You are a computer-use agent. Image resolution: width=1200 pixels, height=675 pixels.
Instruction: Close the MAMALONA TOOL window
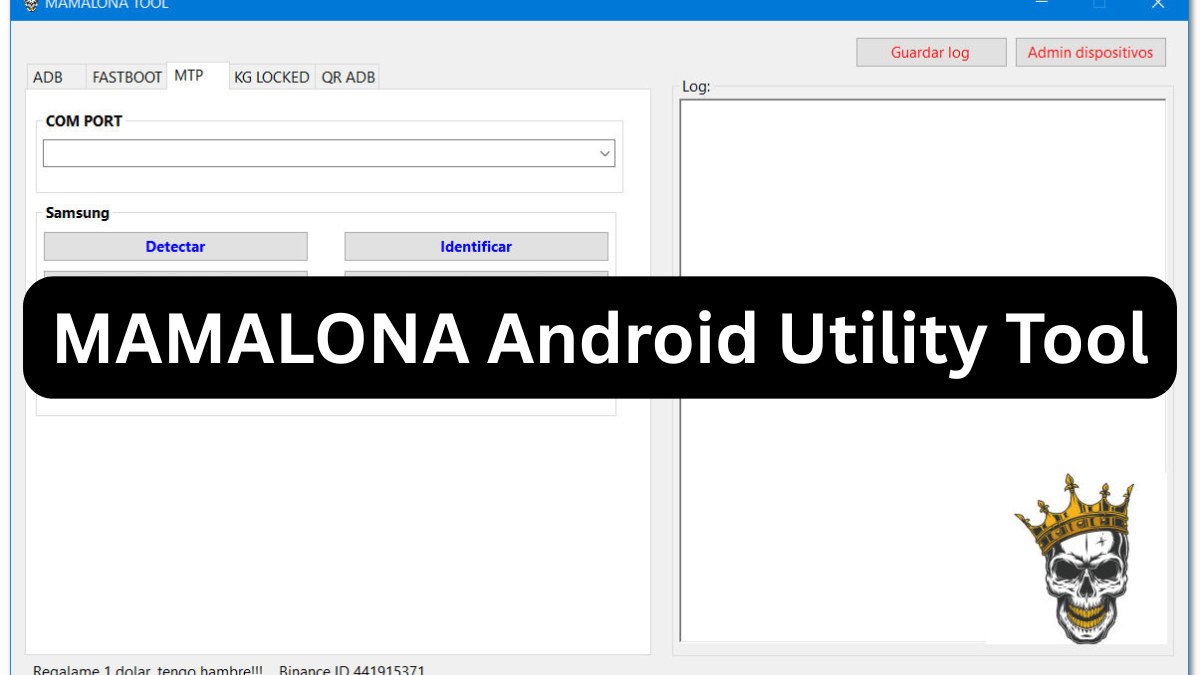pyautogui.click(x=1157, y=5)
